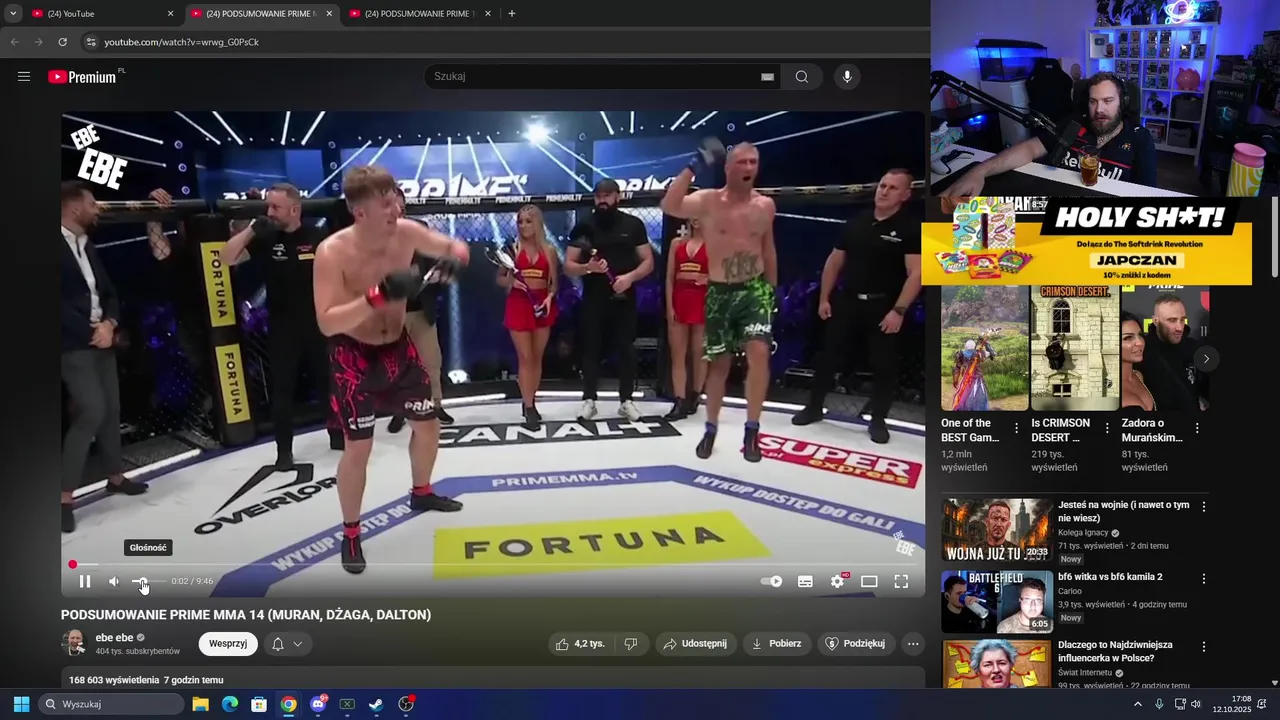Open options for 'bf6 witka vs bf6 kamila 2'

click(1204, 579)
